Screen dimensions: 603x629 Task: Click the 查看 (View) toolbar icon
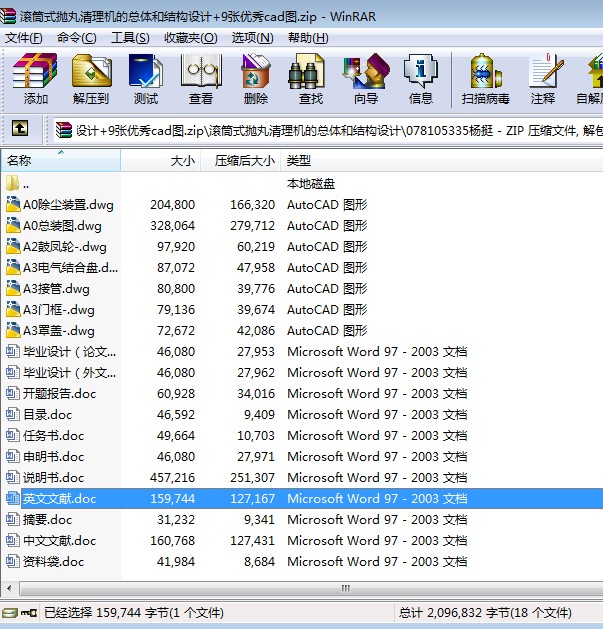click(x=201, y=71)
